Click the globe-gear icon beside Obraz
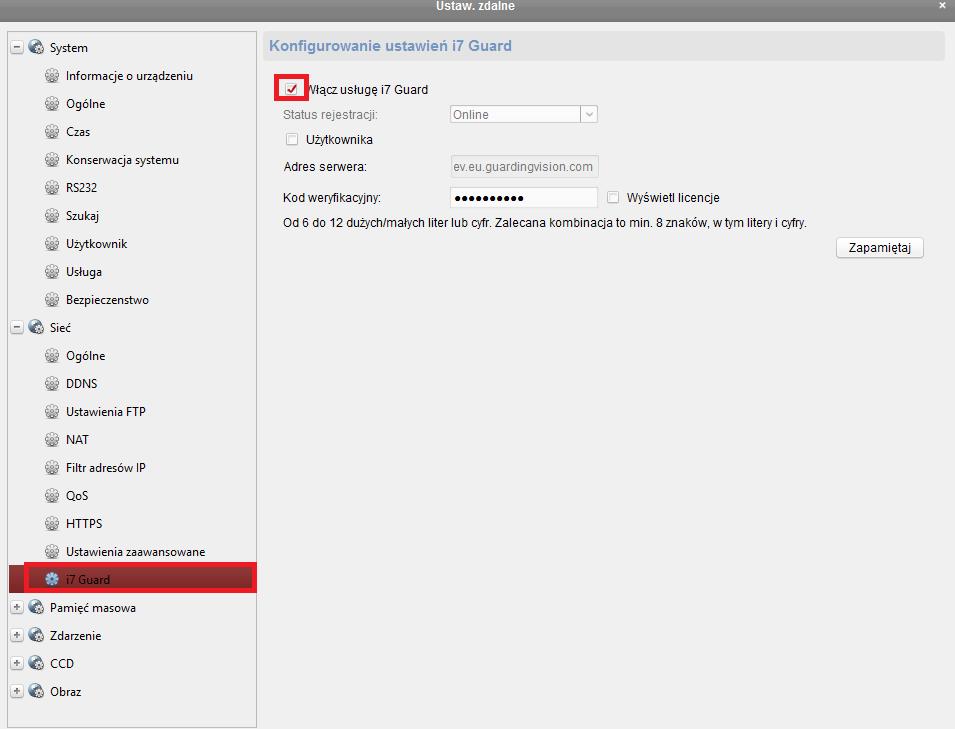 point(37,691)
